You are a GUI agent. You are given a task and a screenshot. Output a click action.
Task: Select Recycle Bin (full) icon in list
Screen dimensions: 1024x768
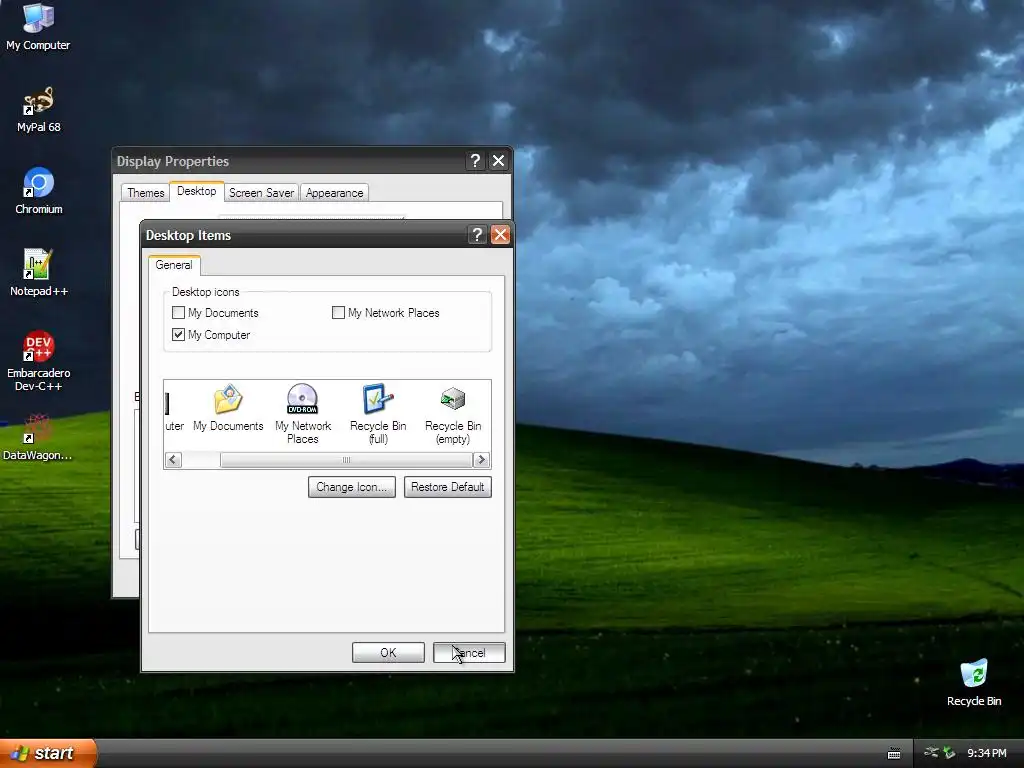[x=378, y=414]
